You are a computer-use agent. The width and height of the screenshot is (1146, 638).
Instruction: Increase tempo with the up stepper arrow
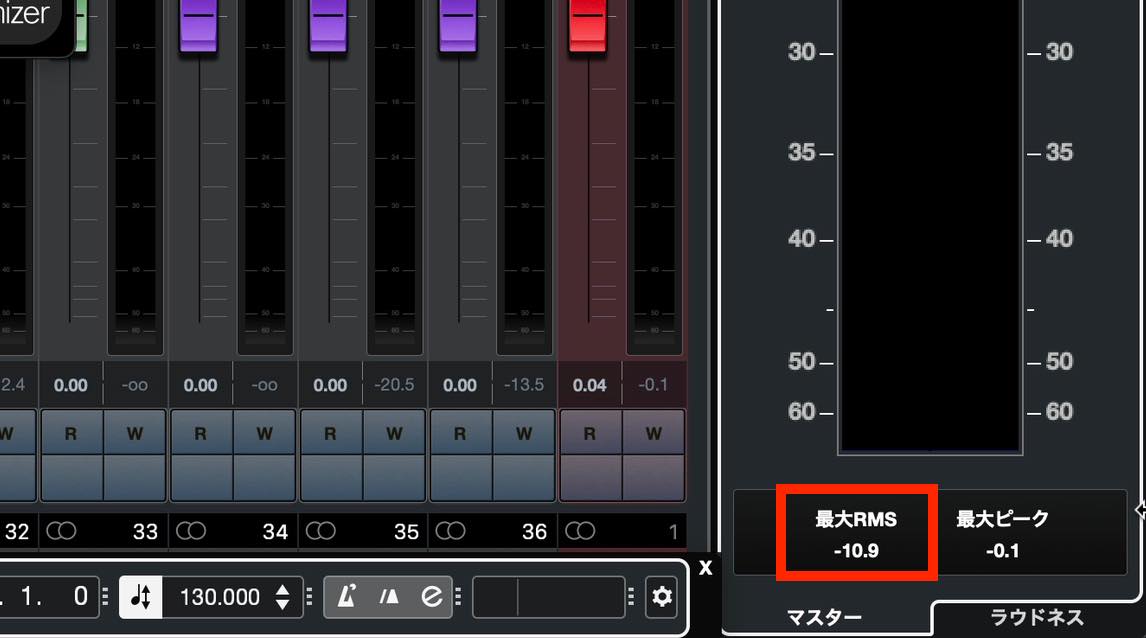pos(283,588)
